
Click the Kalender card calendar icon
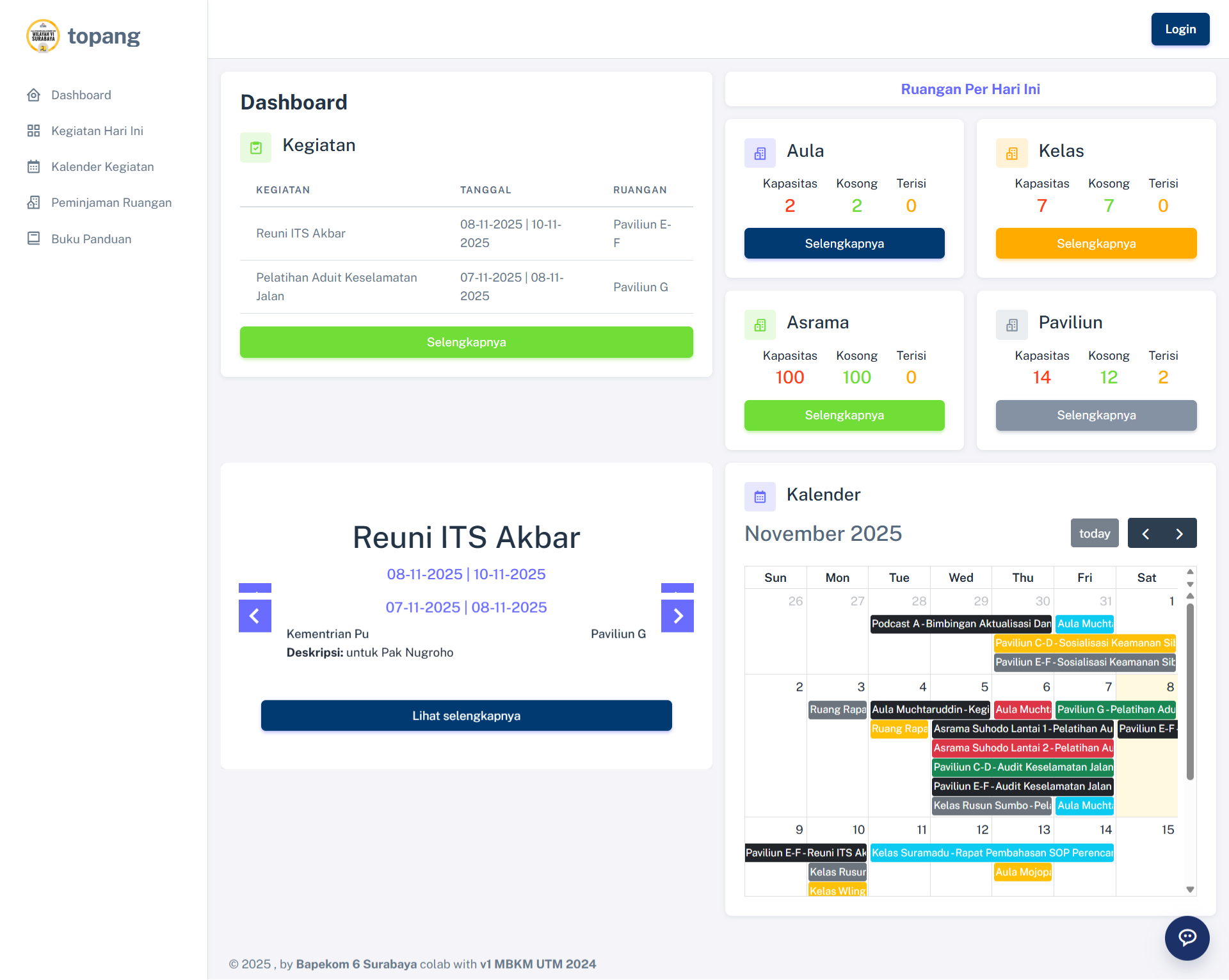coord(760,496)
